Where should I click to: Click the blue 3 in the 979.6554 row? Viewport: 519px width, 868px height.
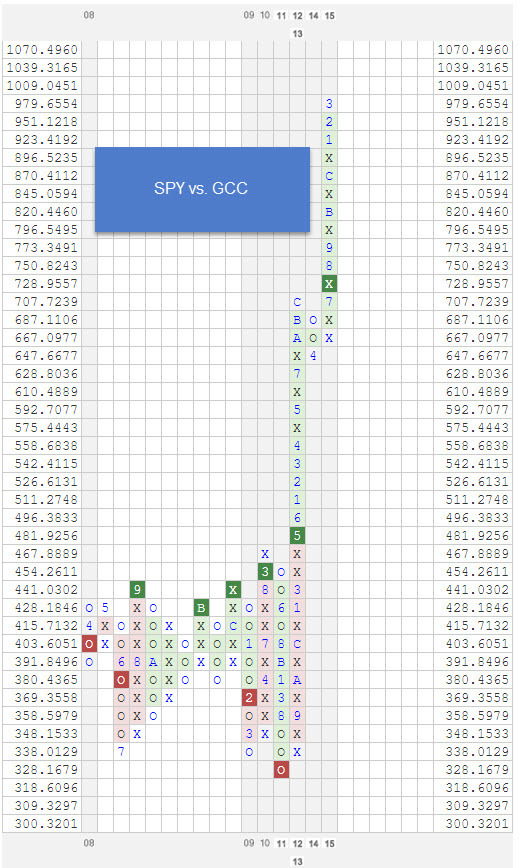point(329,104)
